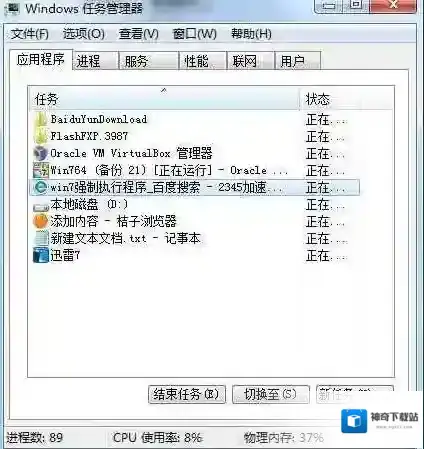Select the FlashFXP.3987 folder icon

point(41,136)
